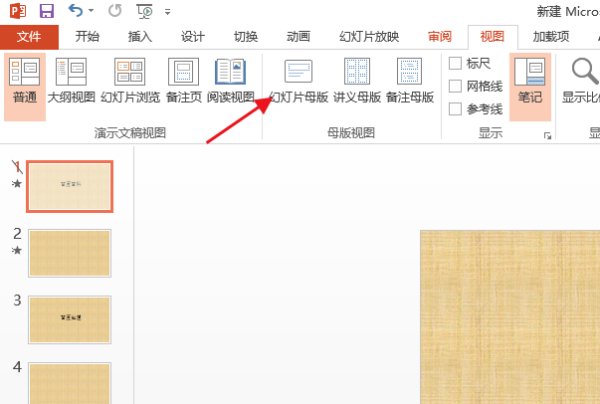
Task: Click the animation star under slide 1
Action: tap(16, 184)
